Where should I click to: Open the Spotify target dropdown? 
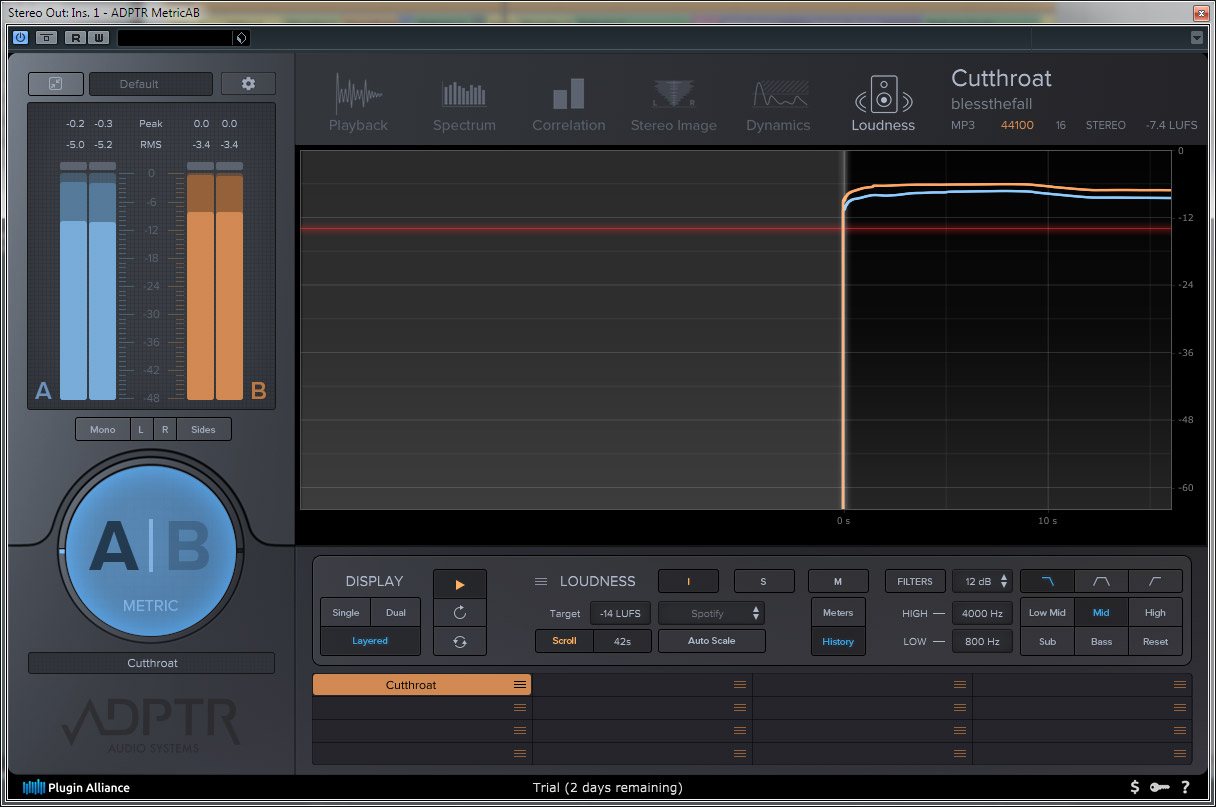(711, 613)
